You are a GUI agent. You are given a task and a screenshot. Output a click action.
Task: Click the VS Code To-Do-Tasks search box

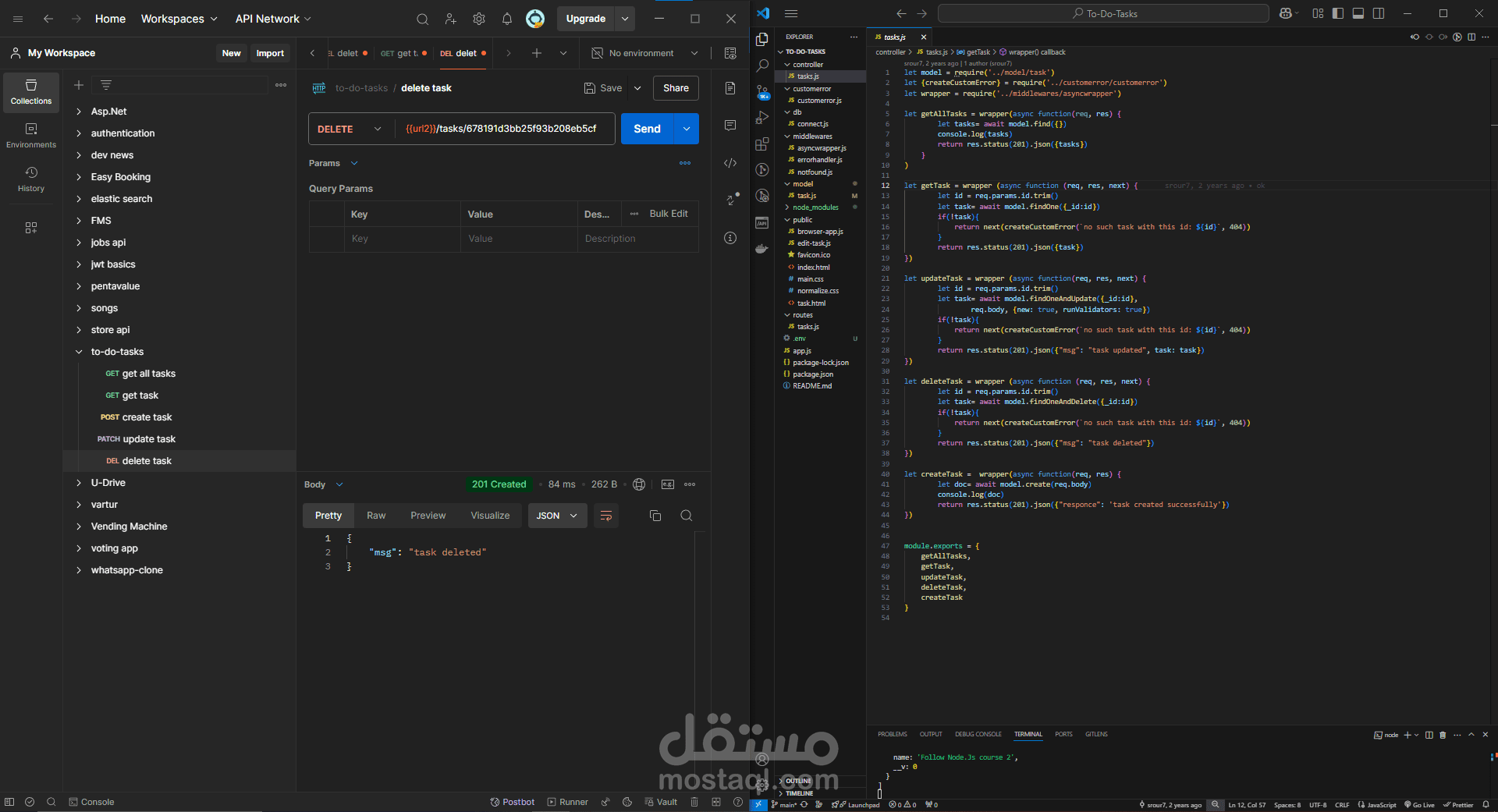click(1103, 13)
